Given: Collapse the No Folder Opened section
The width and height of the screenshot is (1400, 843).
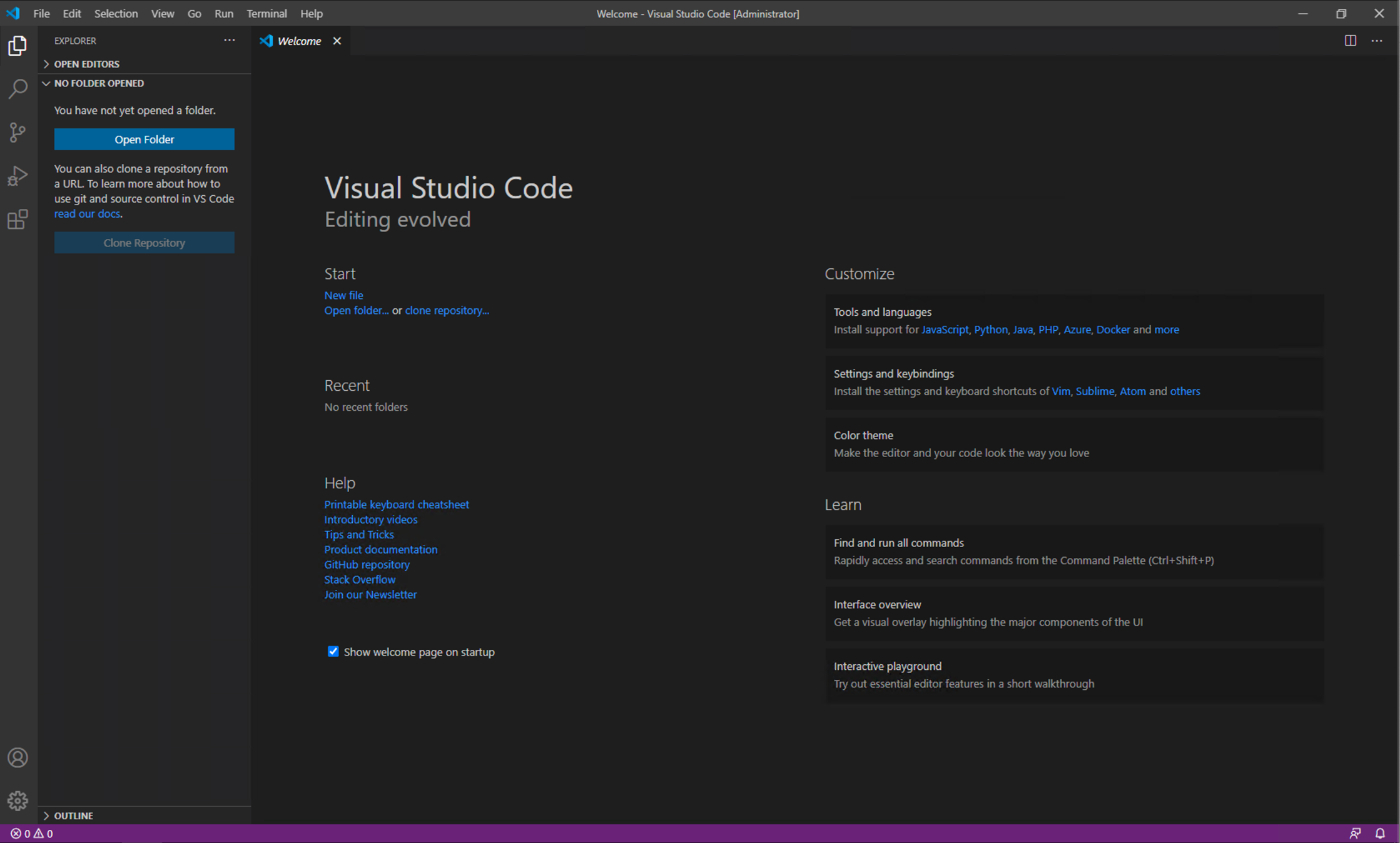Looking at the screenshot, I should [x=98, y=83].
